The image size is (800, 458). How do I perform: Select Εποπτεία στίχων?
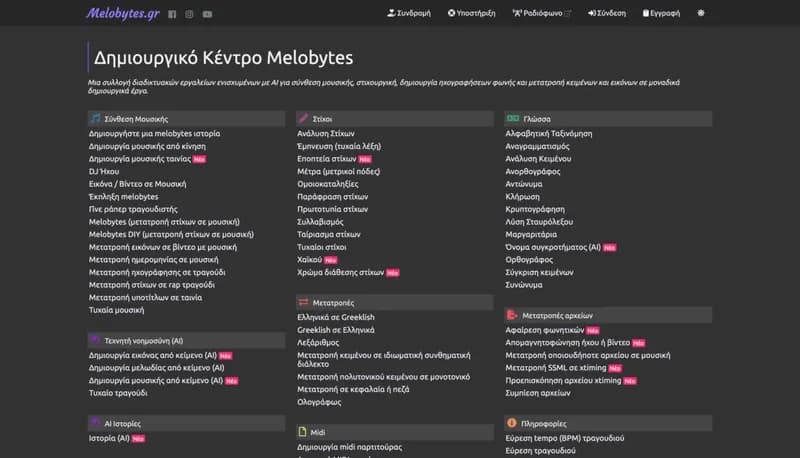tap(327, 159)
